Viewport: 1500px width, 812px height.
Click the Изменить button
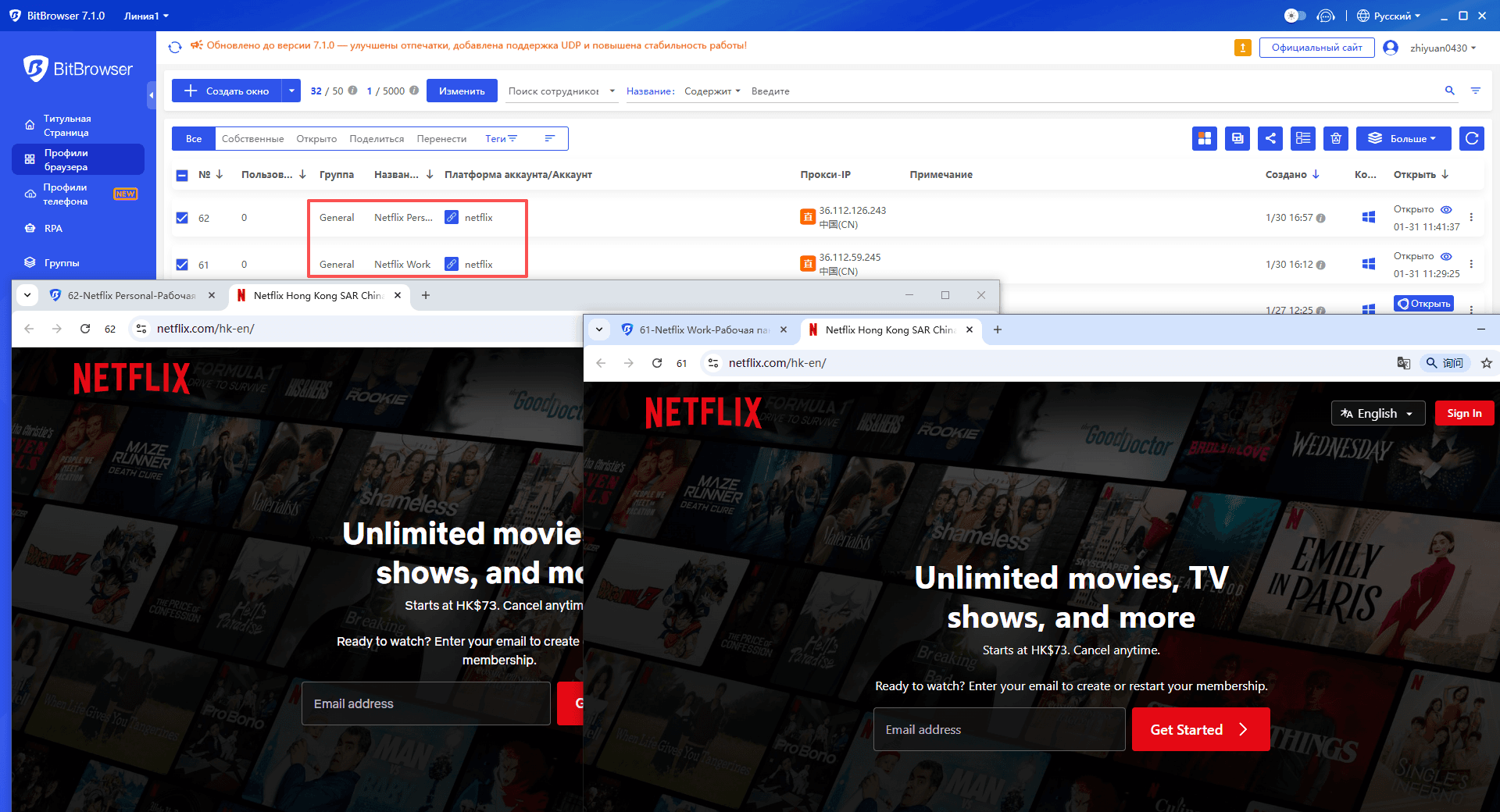click(x=462, y=91)
